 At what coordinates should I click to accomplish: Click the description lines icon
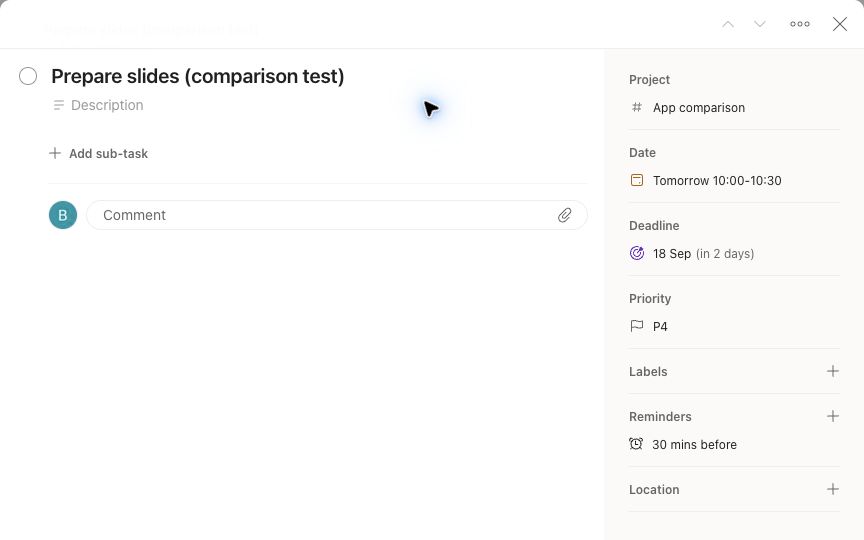(58, 105)
